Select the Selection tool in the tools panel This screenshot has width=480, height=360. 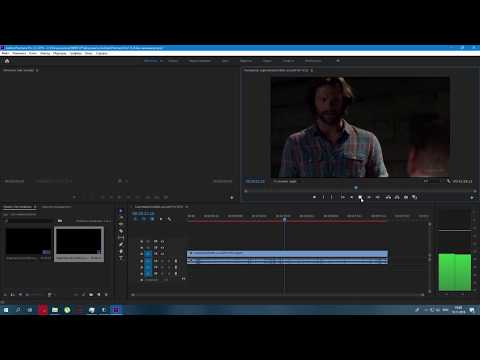(x=121, y=211)
